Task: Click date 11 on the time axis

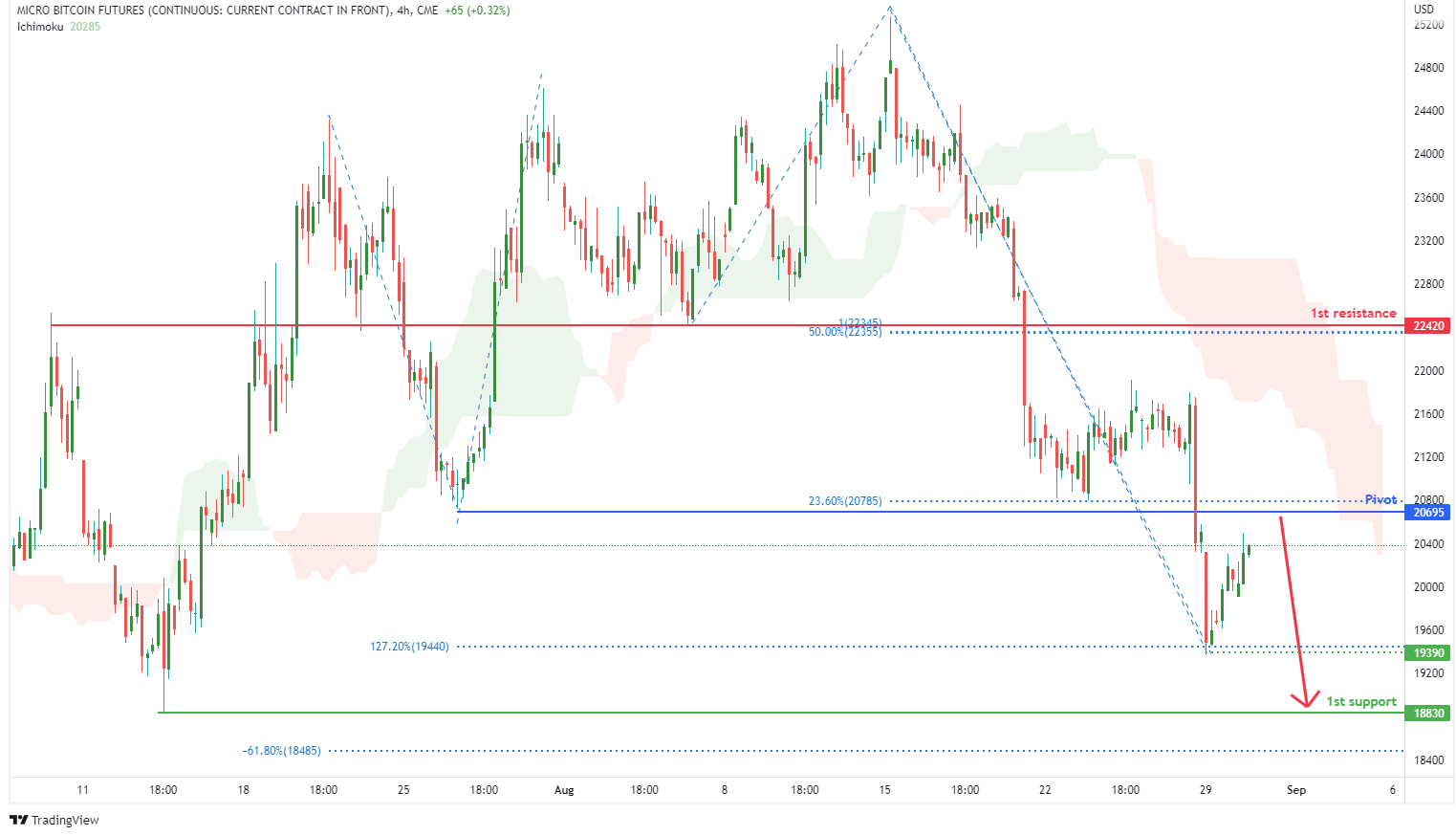Action: tap(83, 790)
